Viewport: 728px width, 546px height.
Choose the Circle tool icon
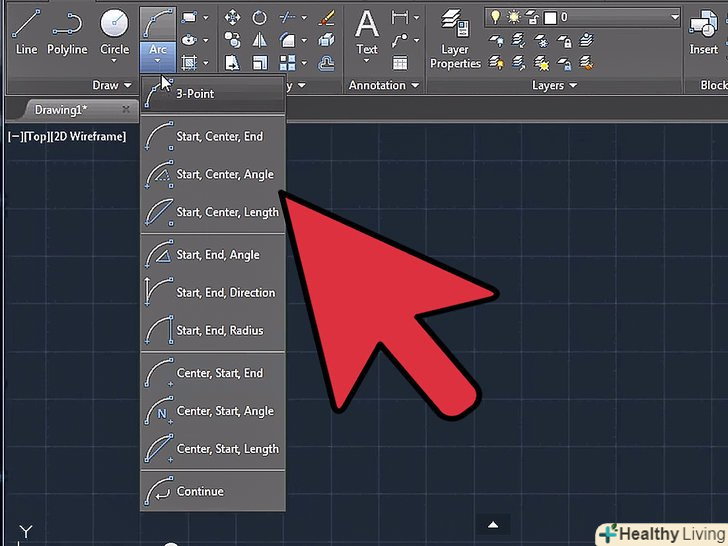(114, 23)
